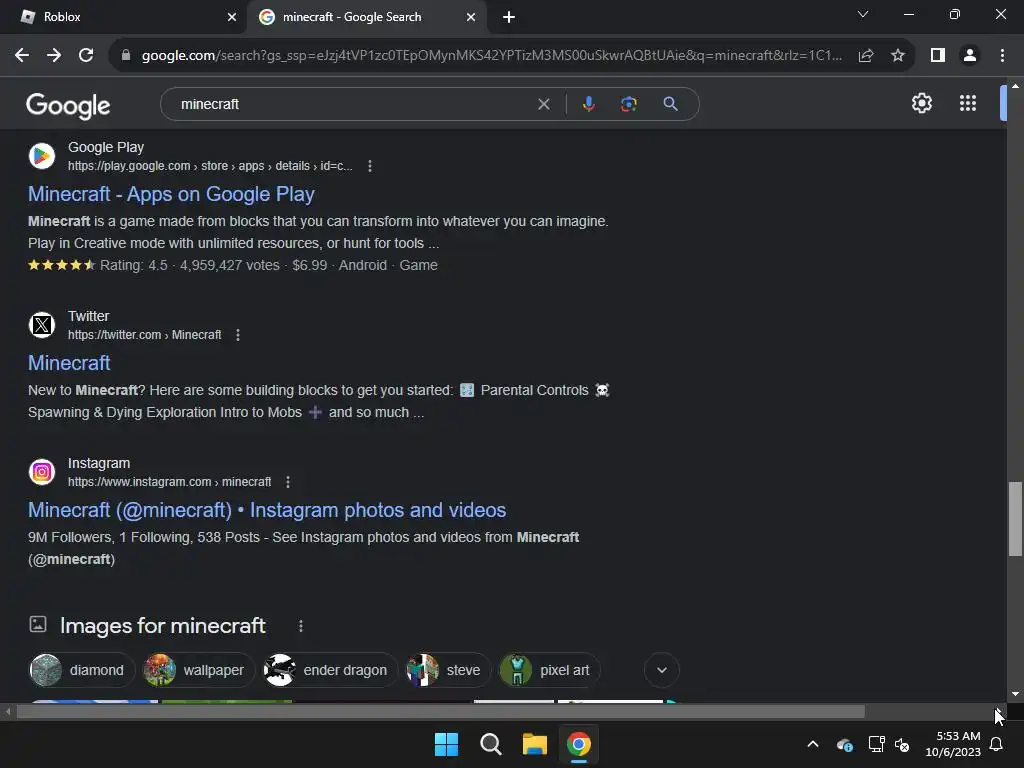Click the muted volume tray icon
1024x768 pixels.
click(x=902, y=744)
